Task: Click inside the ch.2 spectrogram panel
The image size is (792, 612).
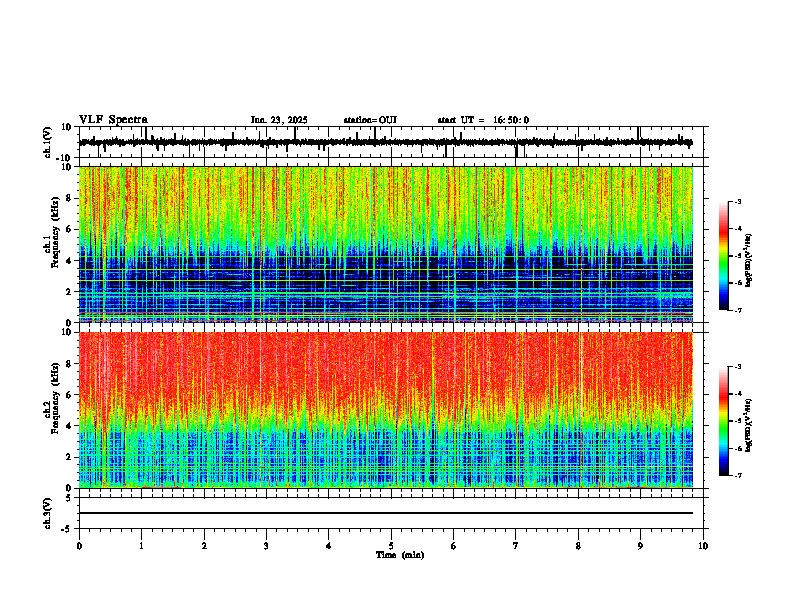Action: [x=385, y=410]
